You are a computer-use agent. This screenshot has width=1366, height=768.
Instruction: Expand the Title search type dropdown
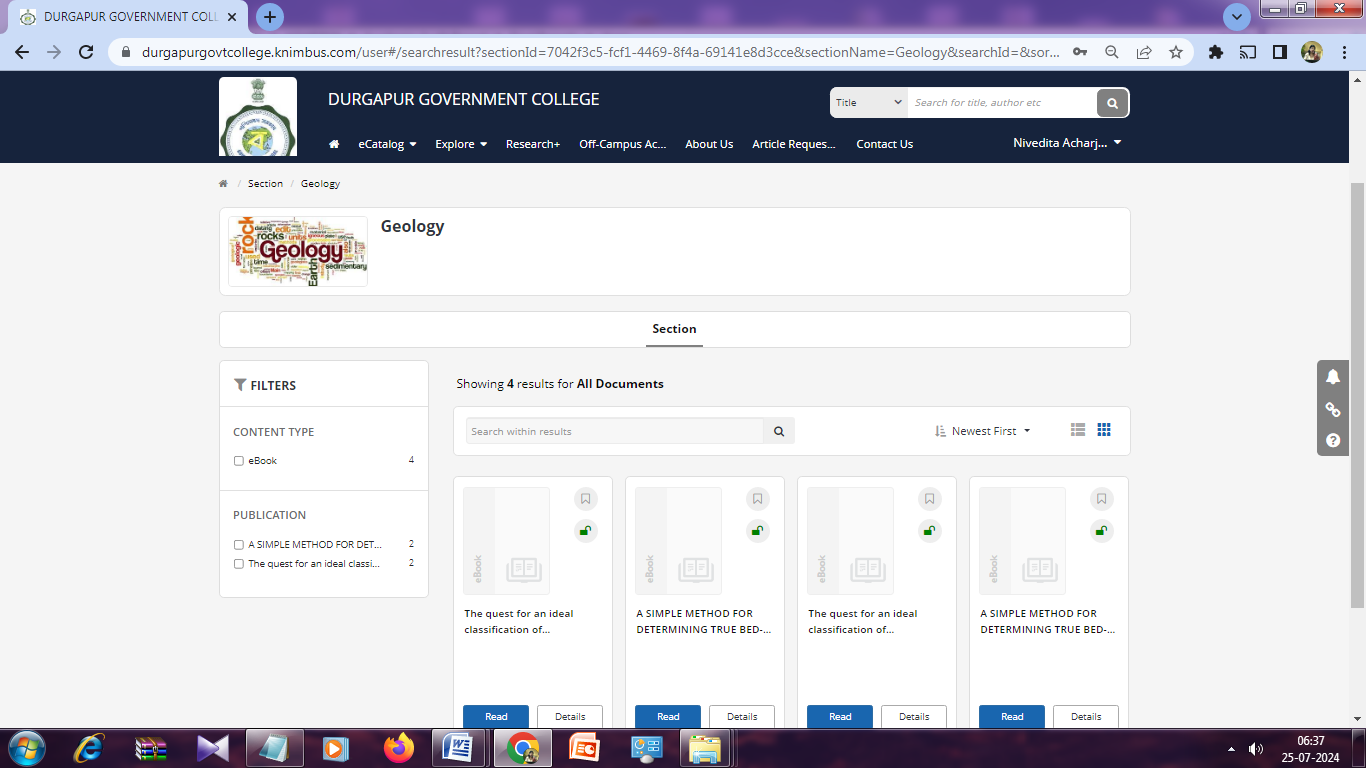pos(868,103)
